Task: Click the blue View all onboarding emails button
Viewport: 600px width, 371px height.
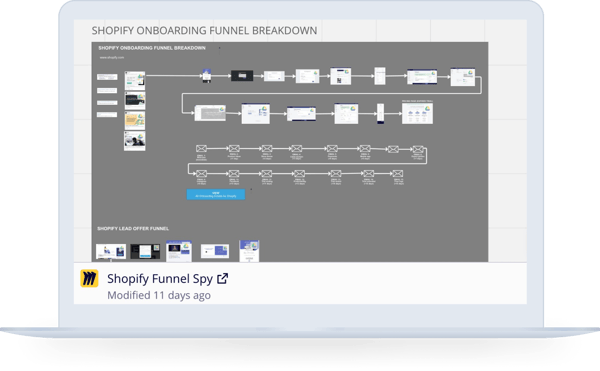Action: point(216,194)
